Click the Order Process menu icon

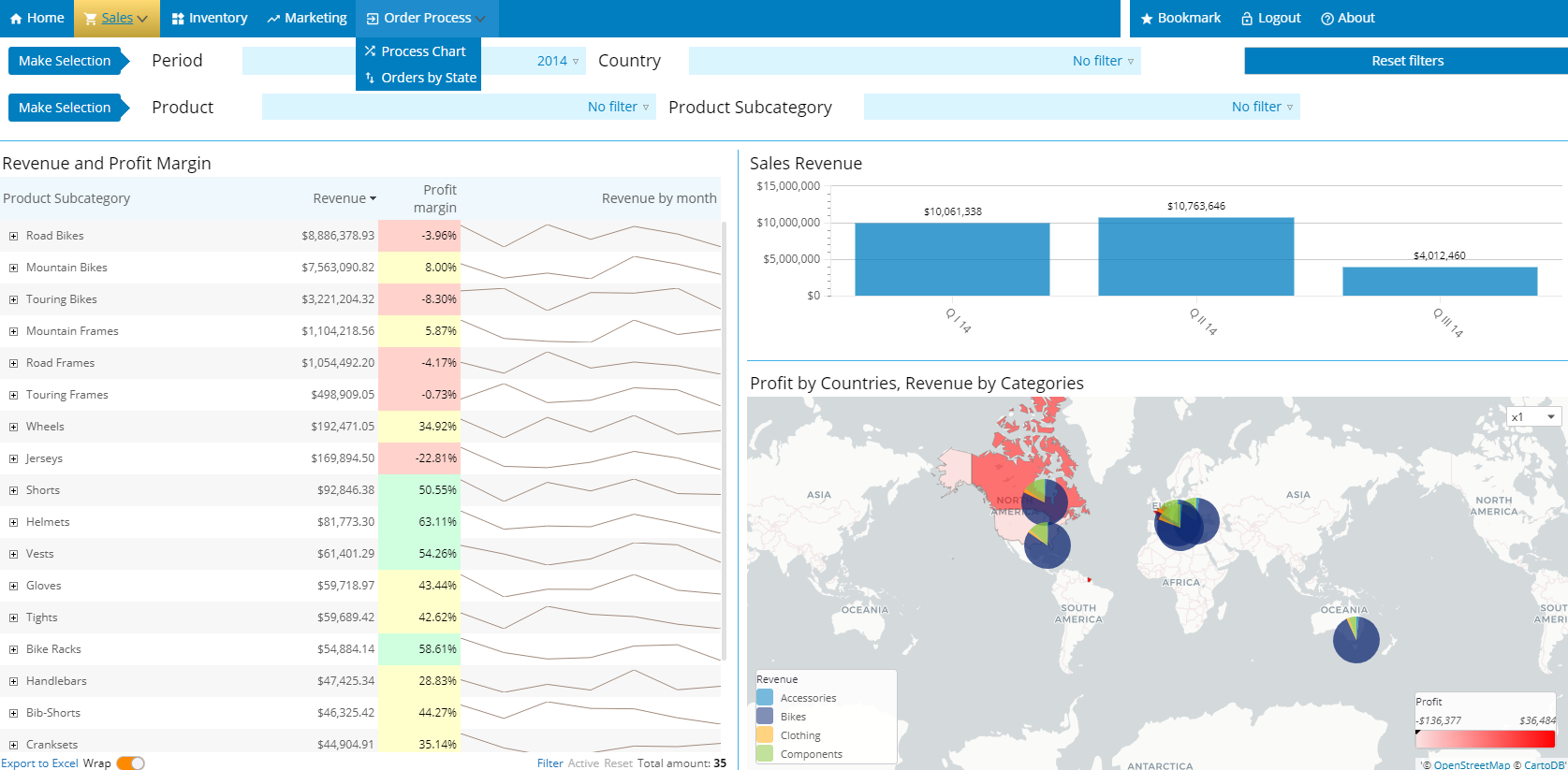(373, 19)
